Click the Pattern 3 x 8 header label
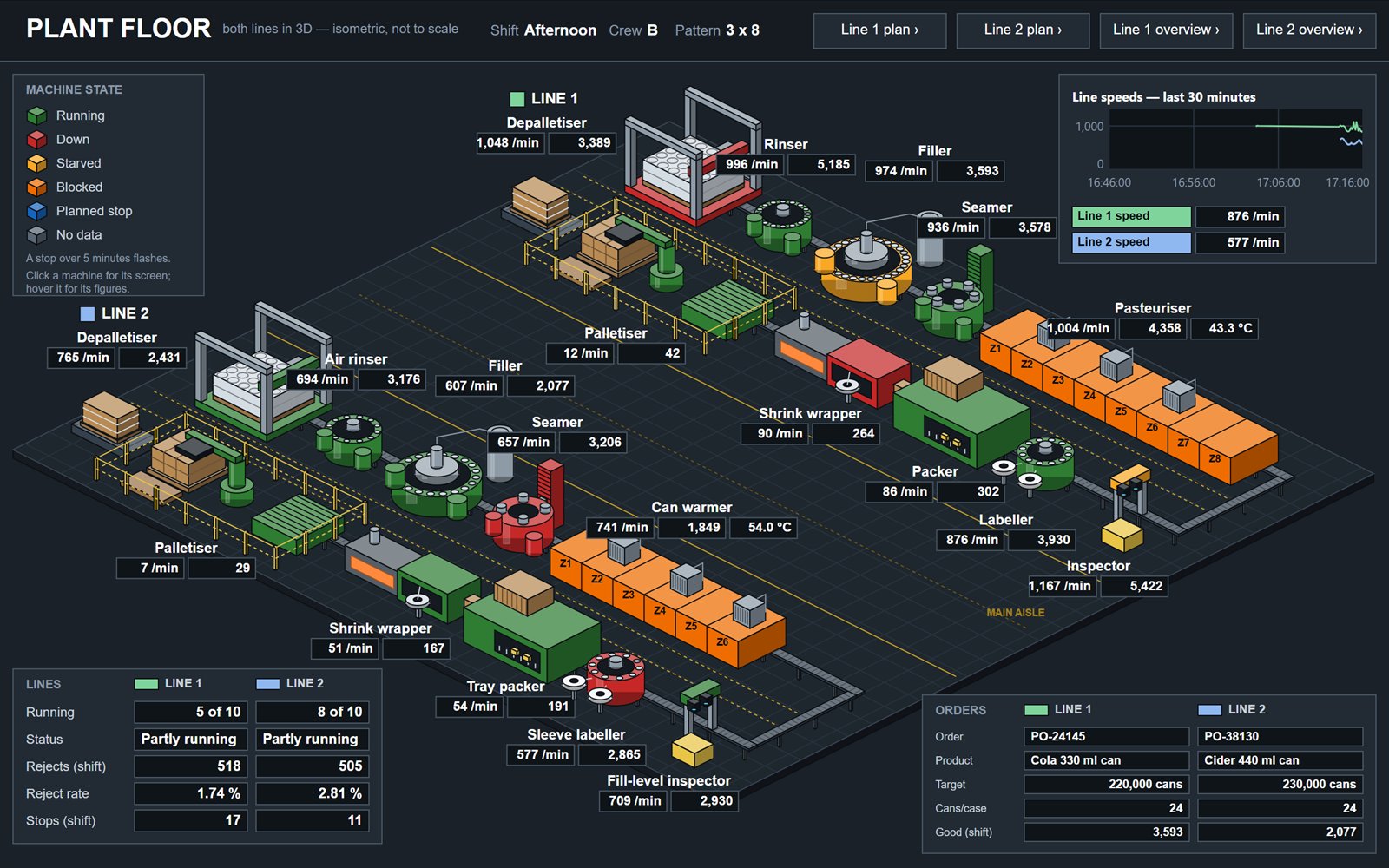Image resolution: width=1389 pixels, height=868 pixels. pos(717,30)
